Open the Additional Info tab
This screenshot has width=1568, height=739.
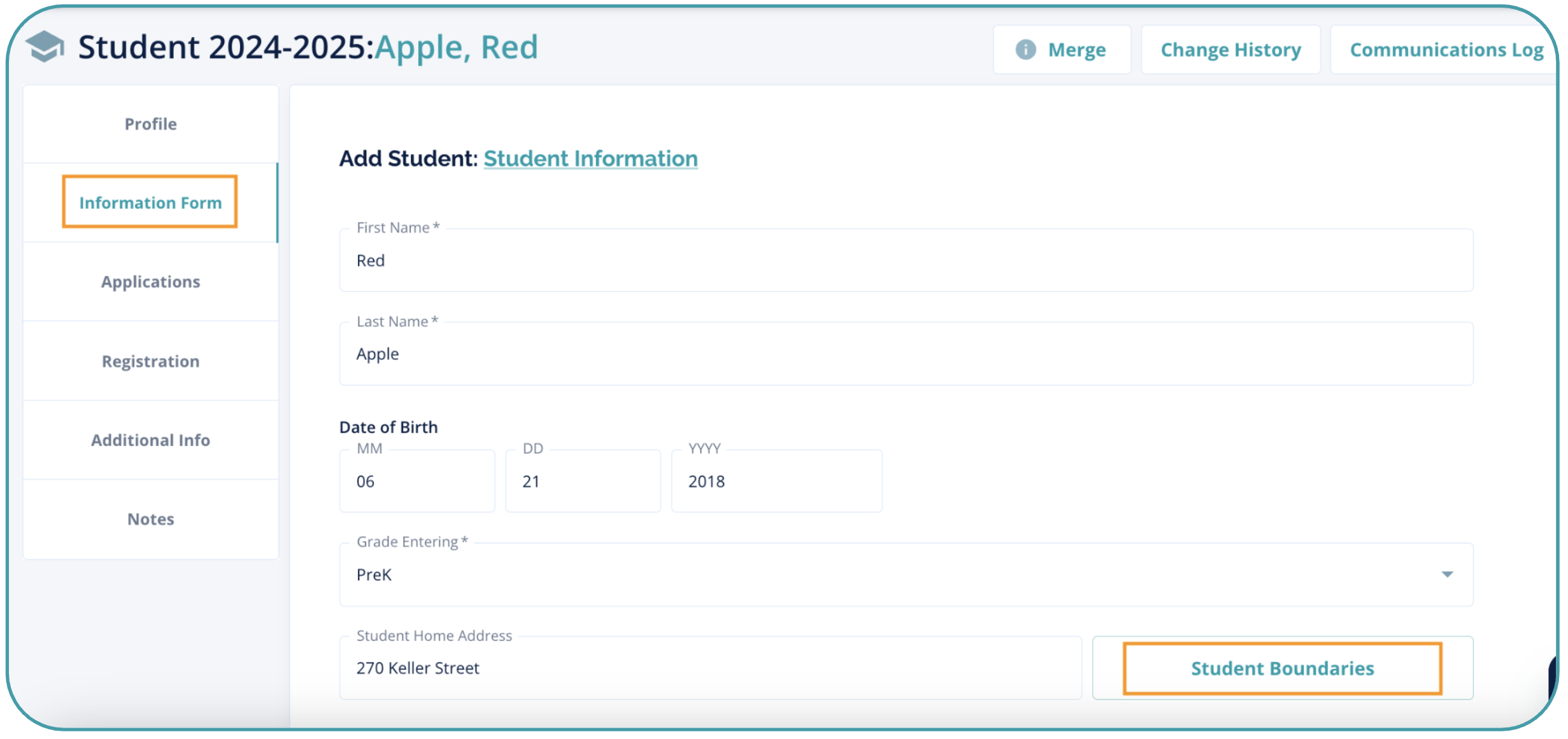[x=151, y=440]
